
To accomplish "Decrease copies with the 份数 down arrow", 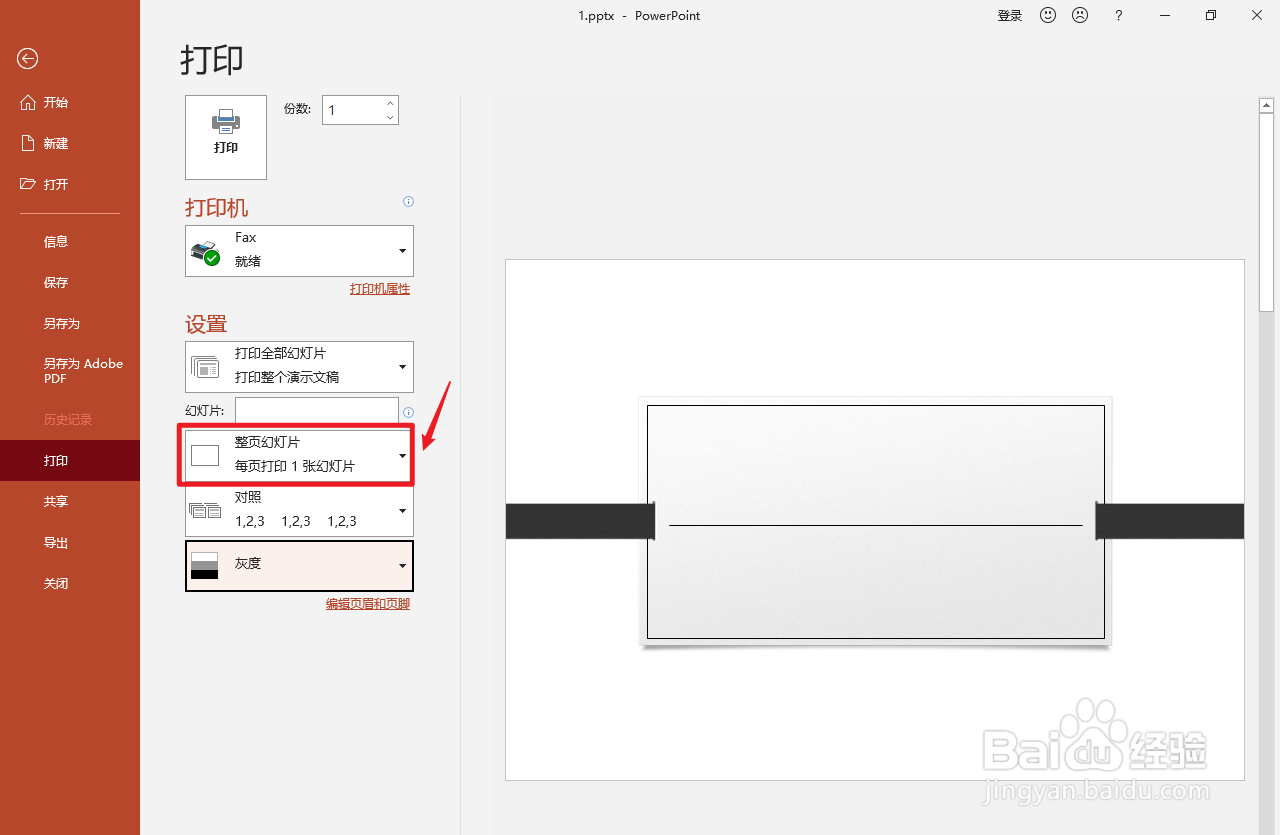I will 390,118.
